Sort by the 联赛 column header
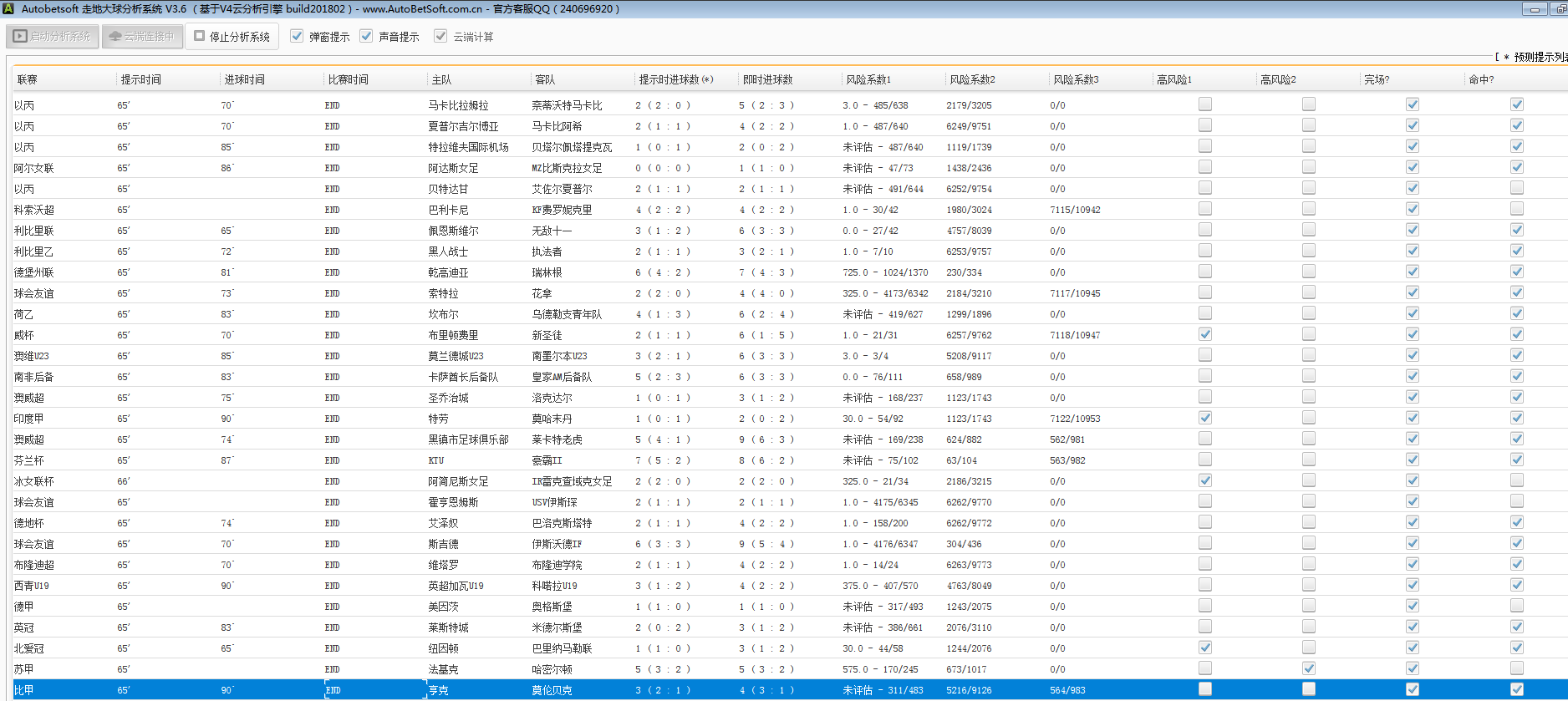Screen dimensions: 1568x701 coord(28,79)
